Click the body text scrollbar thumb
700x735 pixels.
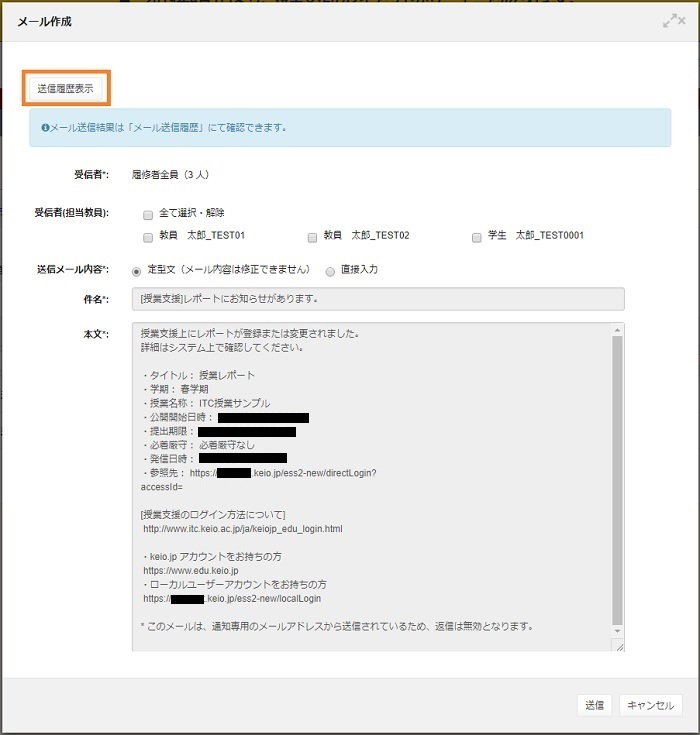(x=617, y=480)
